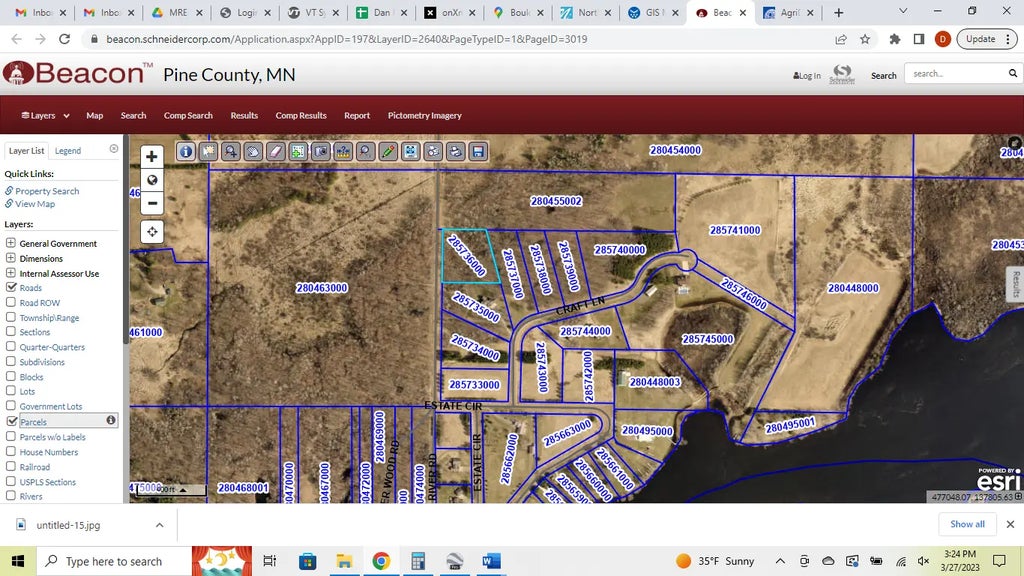Enable the Road ROW layer checkbox

11,303
